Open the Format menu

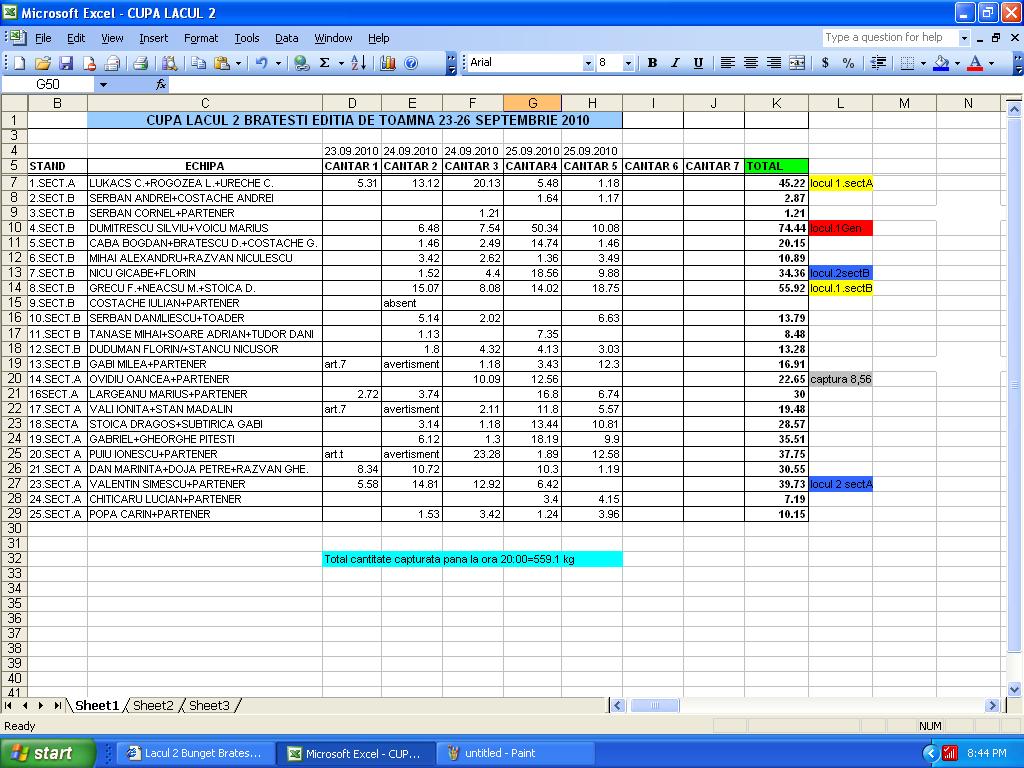click(x=200, y=38)
